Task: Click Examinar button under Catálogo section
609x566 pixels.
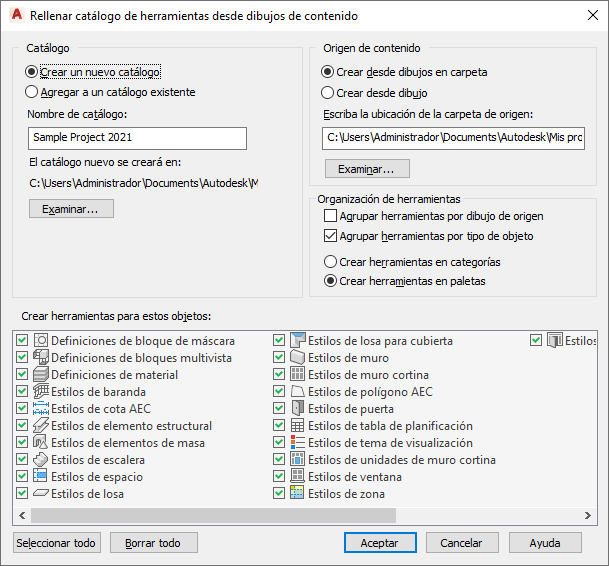Action: tap(71, 209)
